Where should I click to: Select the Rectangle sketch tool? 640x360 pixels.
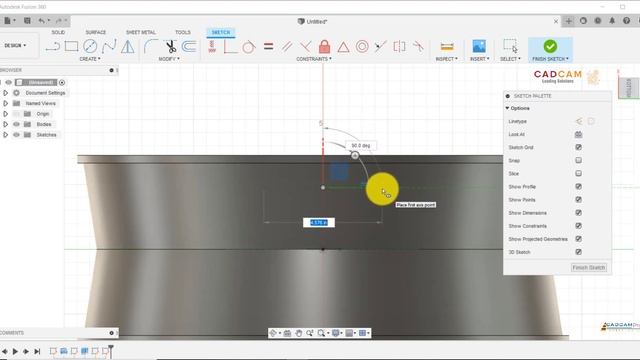click(x=71, y=47)
